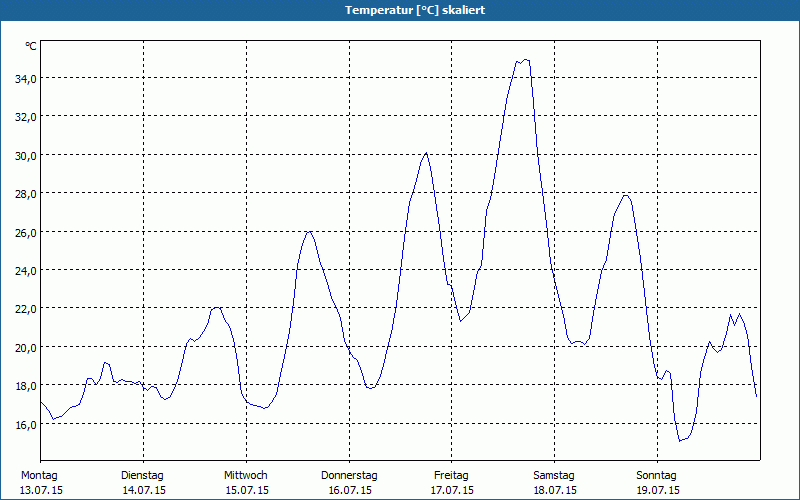The image size is (800, 500).
Task: Click the Montag day label
Action: coord(39,475)
